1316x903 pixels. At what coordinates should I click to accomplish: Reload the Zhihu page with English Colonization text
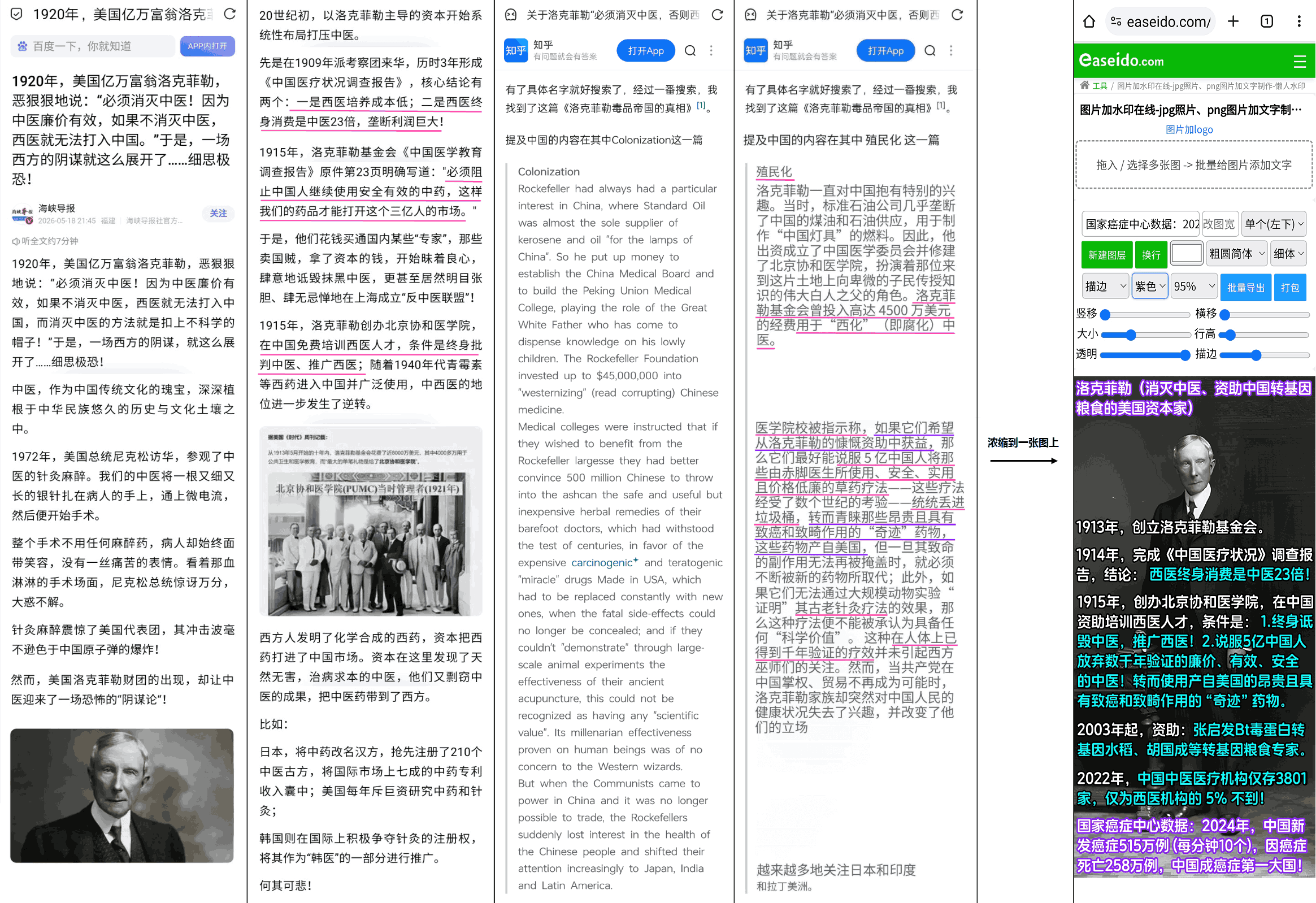[718, 15]
